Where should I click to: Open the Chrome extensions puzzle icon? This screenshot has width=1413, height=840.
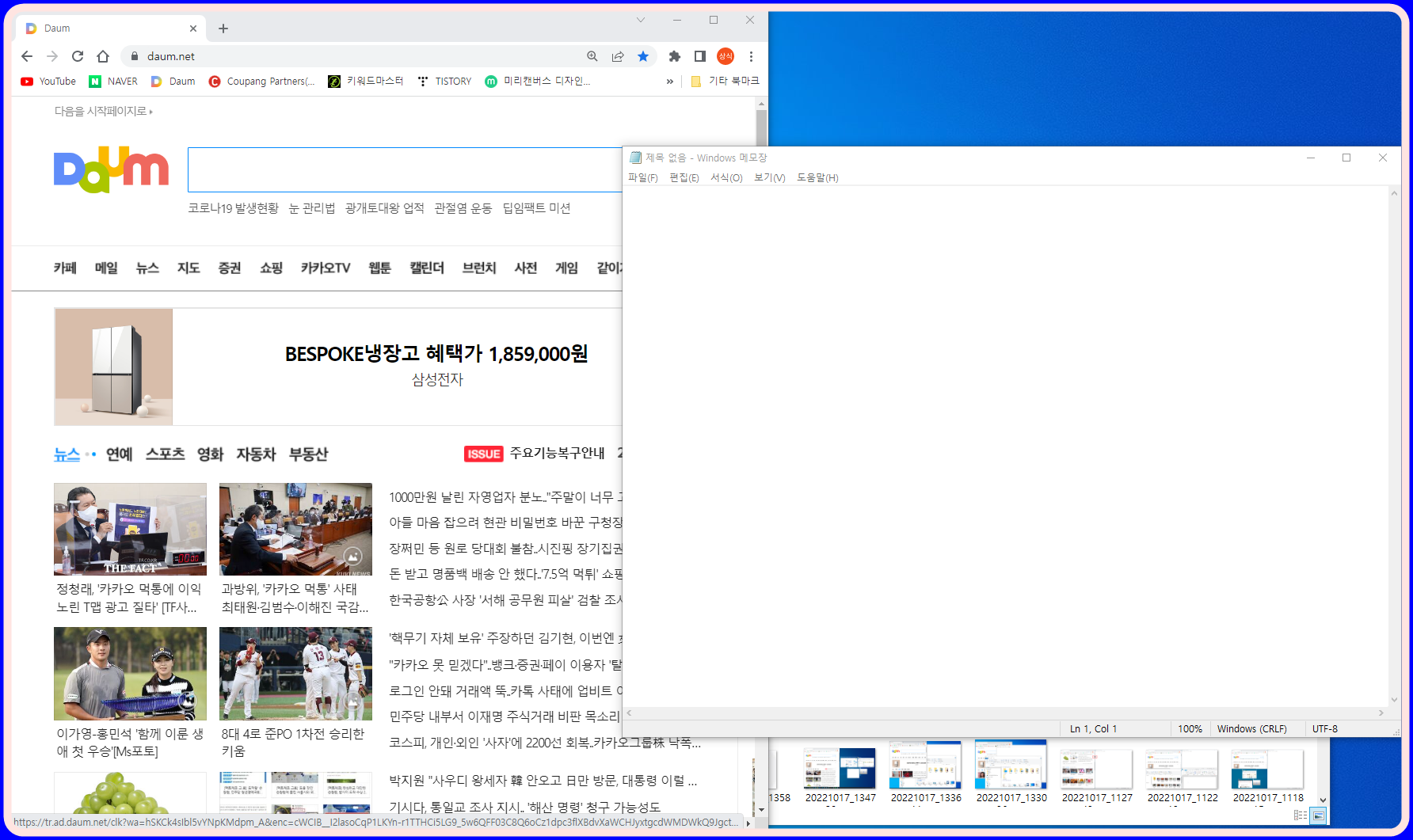675,56
